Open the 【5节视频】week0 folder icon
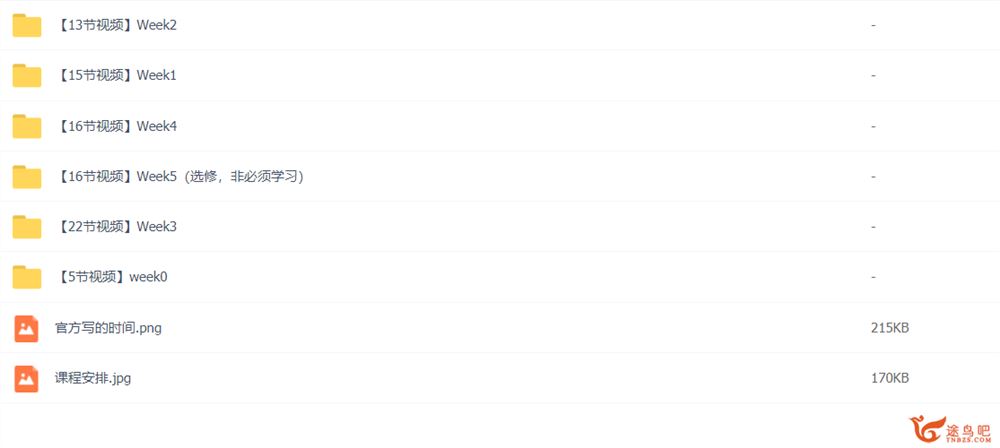Screen dimensions: 1000x448 pyautogui.click(x=27, y=278)
